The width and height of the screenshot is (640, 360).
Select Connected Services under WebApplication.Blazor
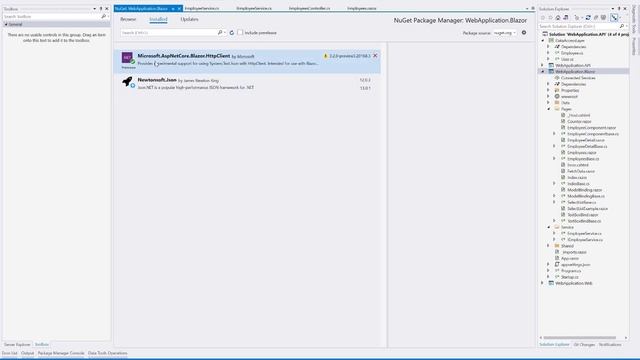578,78
